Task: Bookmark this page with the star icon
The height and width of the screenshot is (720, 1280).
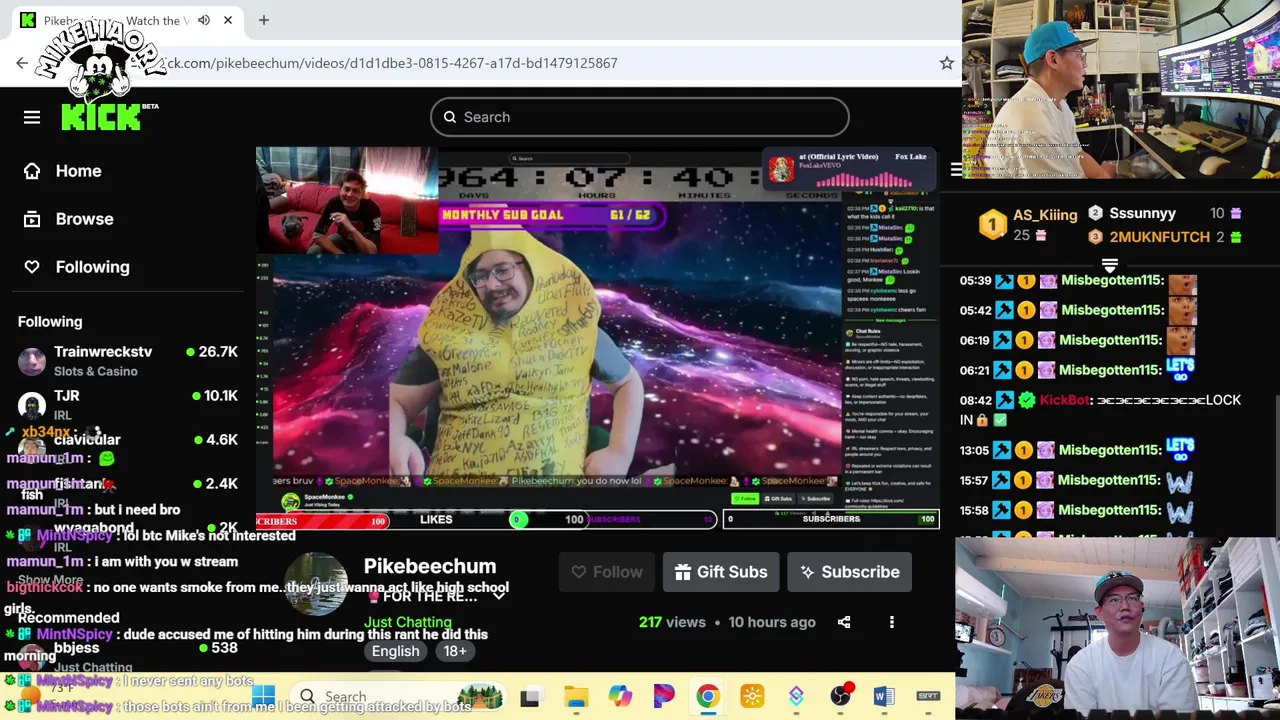Action: [x=946, y=63]
